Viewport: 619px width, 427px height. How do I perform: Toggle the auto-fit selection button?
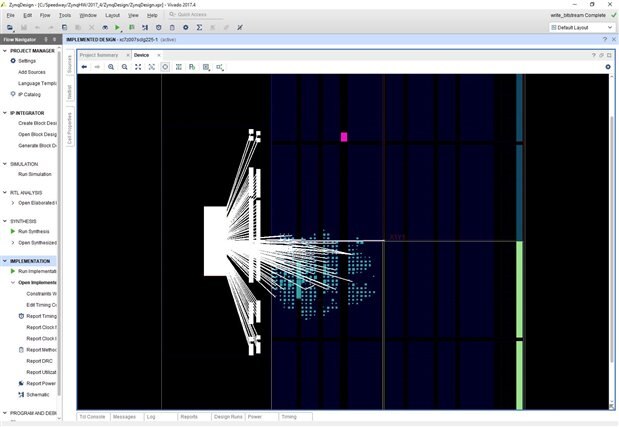165,67
